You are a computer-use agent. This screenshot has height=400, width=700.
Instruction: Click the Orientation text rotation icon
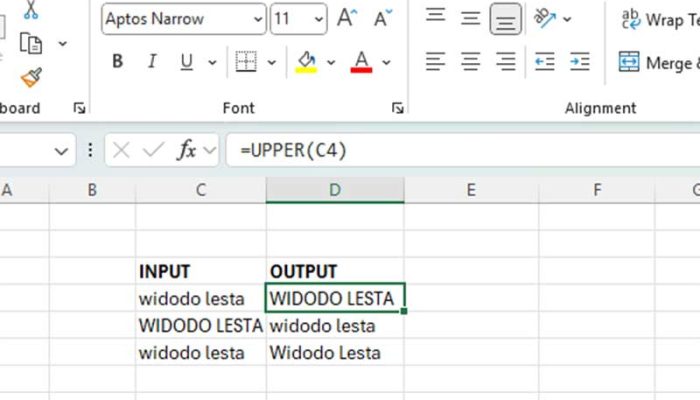tap(545, 18)
